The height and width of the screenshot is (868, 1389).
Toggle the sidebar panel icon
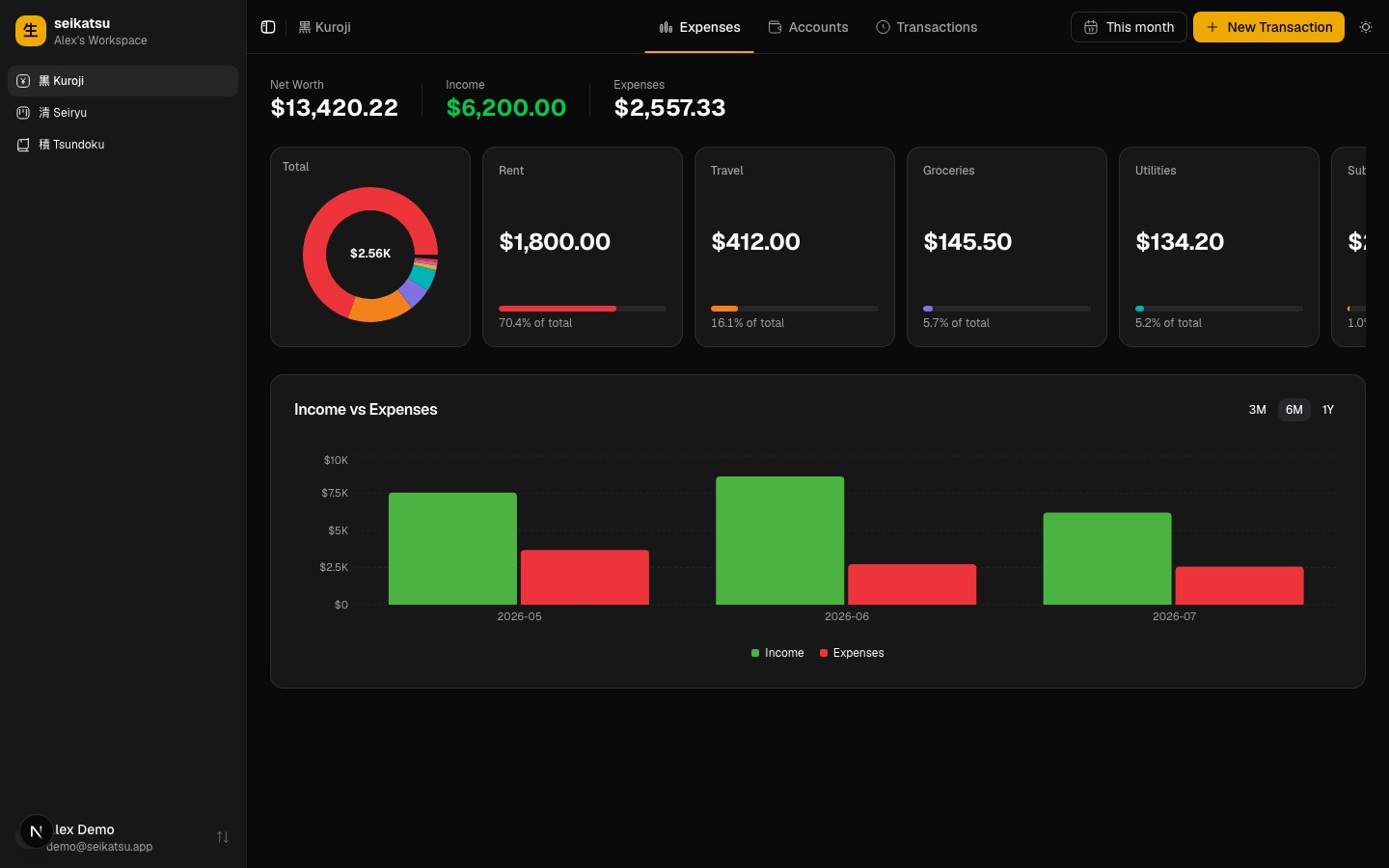[x=268, y=27]
